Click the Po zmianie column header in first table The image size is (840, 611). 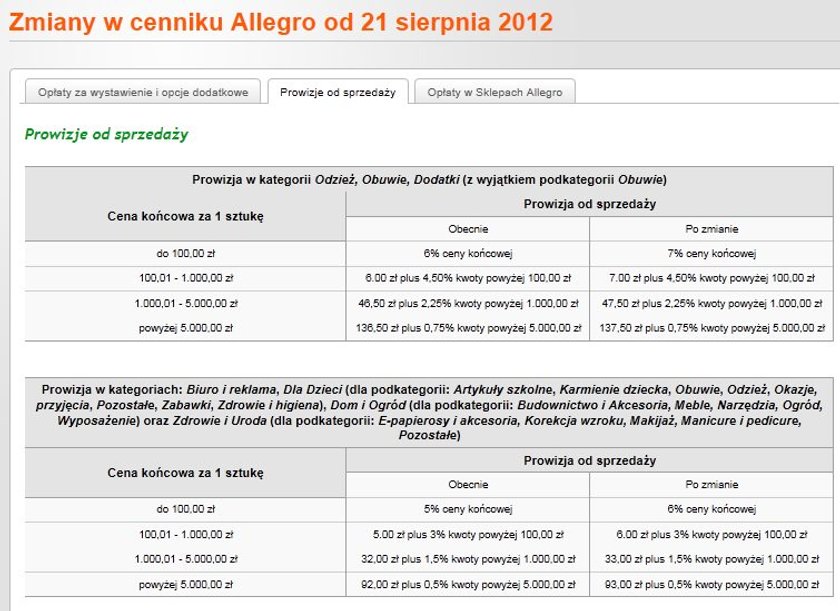point(711,229)
